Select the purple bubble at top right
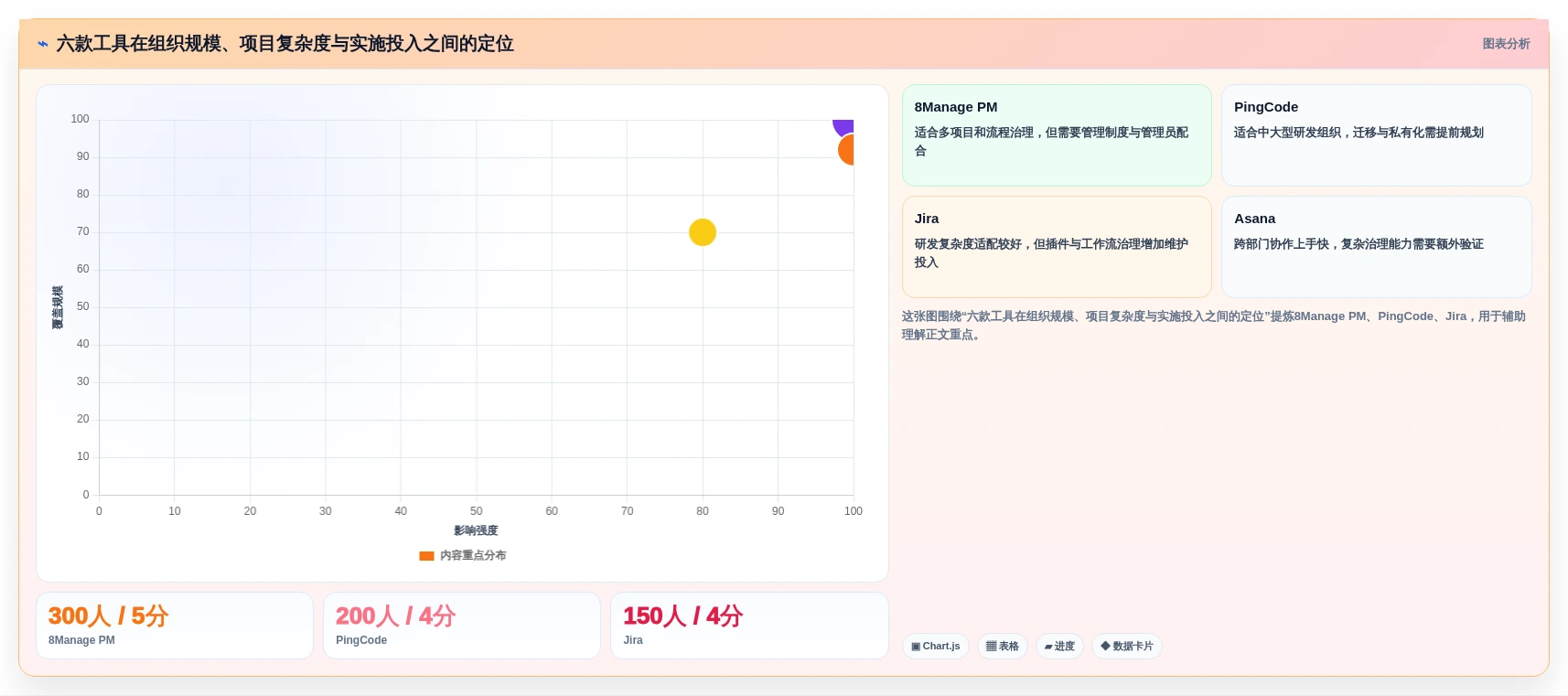Image resolution: width=1568 pixels, height=696 pixels. (x=844, y=127)
